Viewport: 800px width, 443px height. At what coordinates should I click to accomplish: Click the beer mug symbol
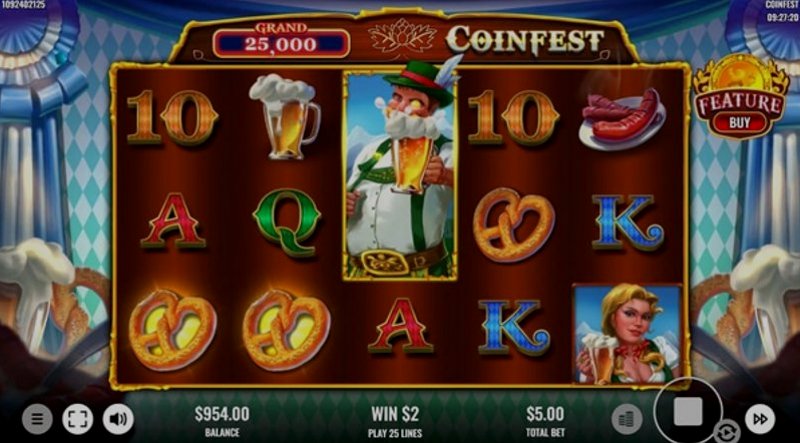285,117
